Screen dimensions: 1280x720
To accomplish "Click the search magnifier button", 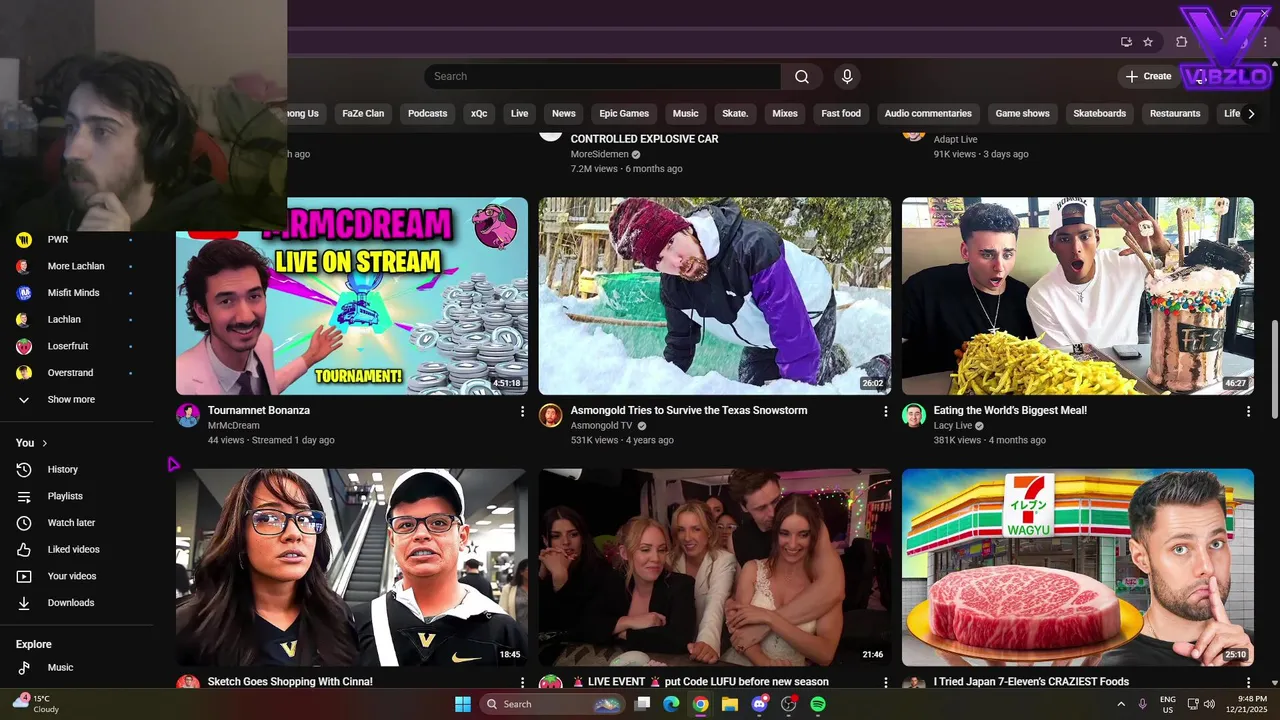I will (802, 77).
